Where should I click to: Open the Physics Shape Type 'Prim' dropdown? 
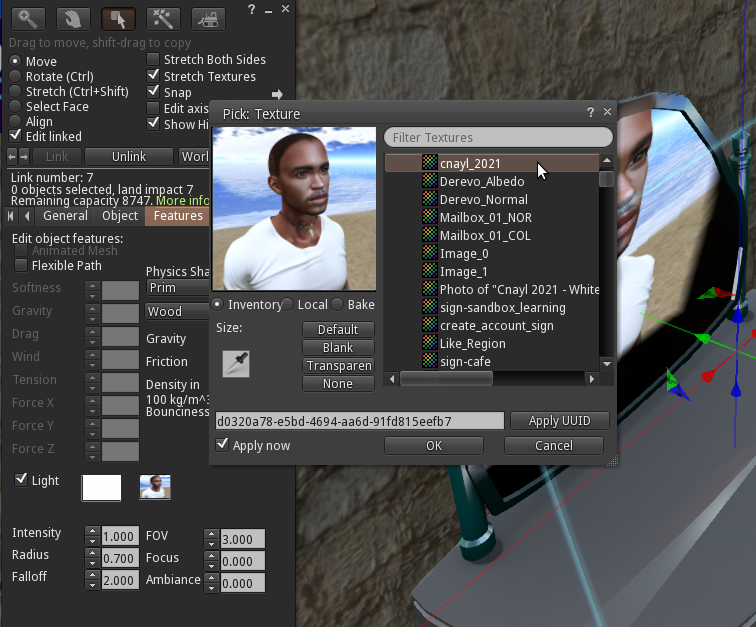177,288
